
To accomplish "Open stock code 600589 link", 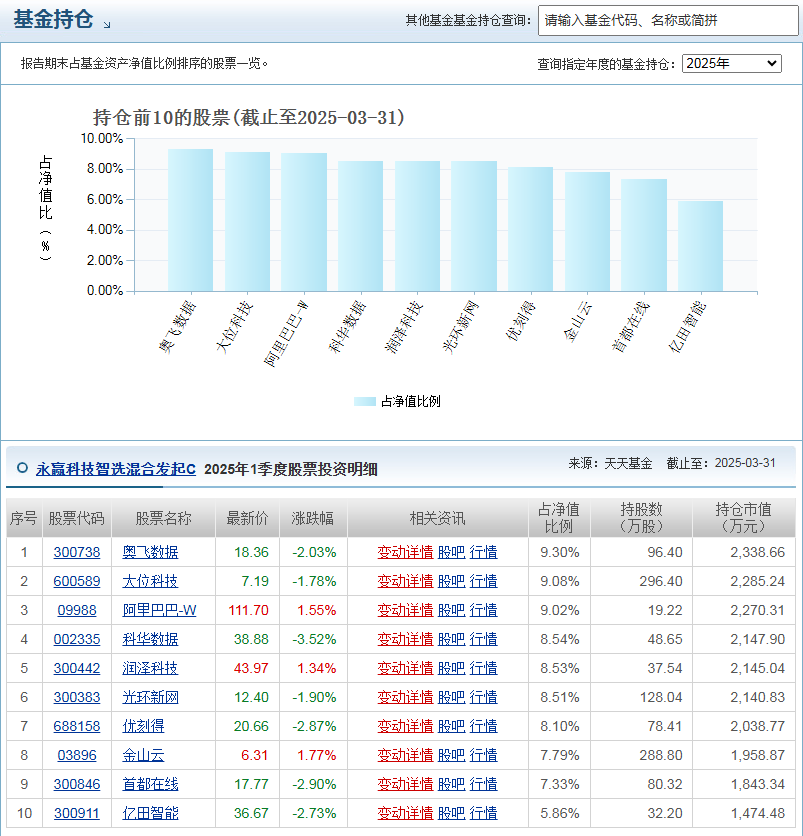I will (77, 581).
